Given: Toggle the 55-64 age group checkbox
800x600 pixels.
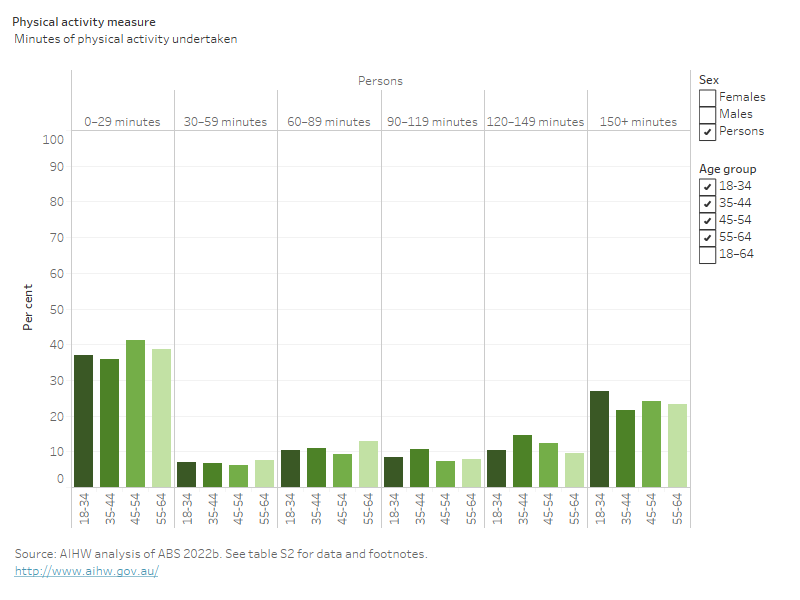Looking at the screenshot, I should pyautogui.click(x=708, y=237).
